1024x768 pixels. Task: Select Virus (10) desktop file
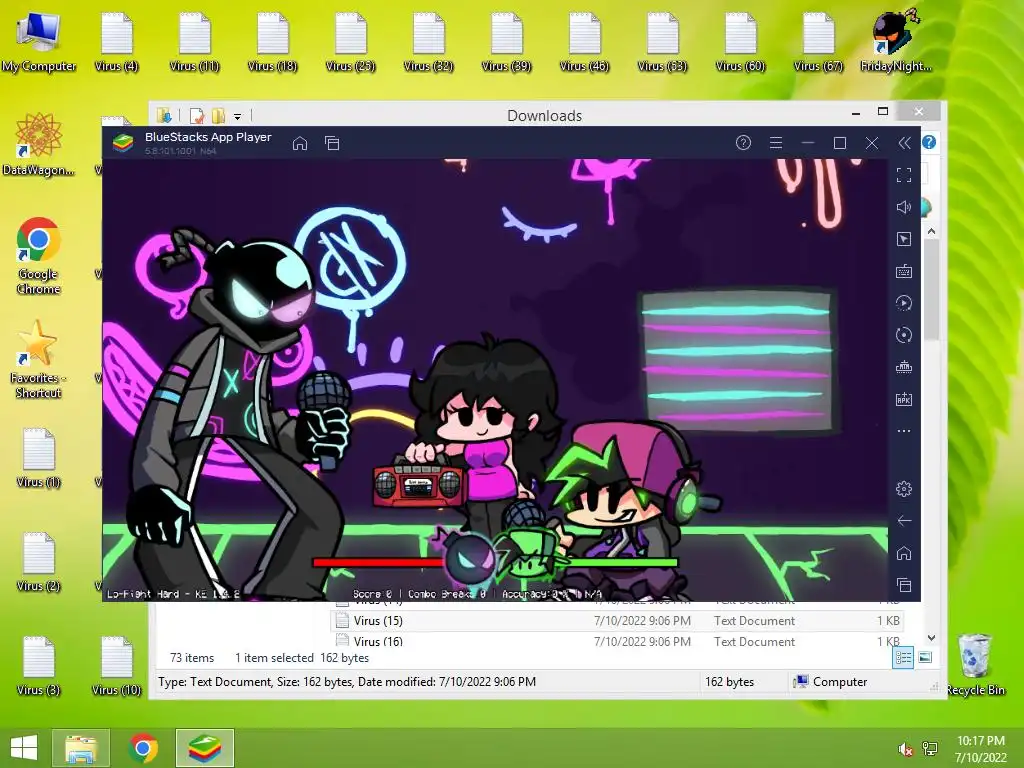tap(116, 665)
